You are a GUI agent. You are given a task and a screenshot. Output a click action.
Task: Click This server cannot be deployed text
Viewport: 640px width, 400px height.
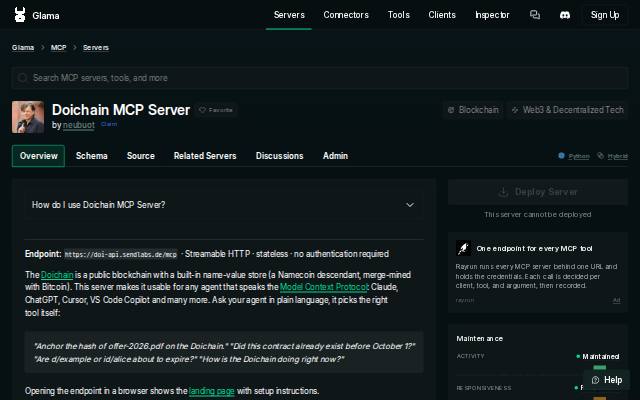pyautogui.click(x=538, y=214)
